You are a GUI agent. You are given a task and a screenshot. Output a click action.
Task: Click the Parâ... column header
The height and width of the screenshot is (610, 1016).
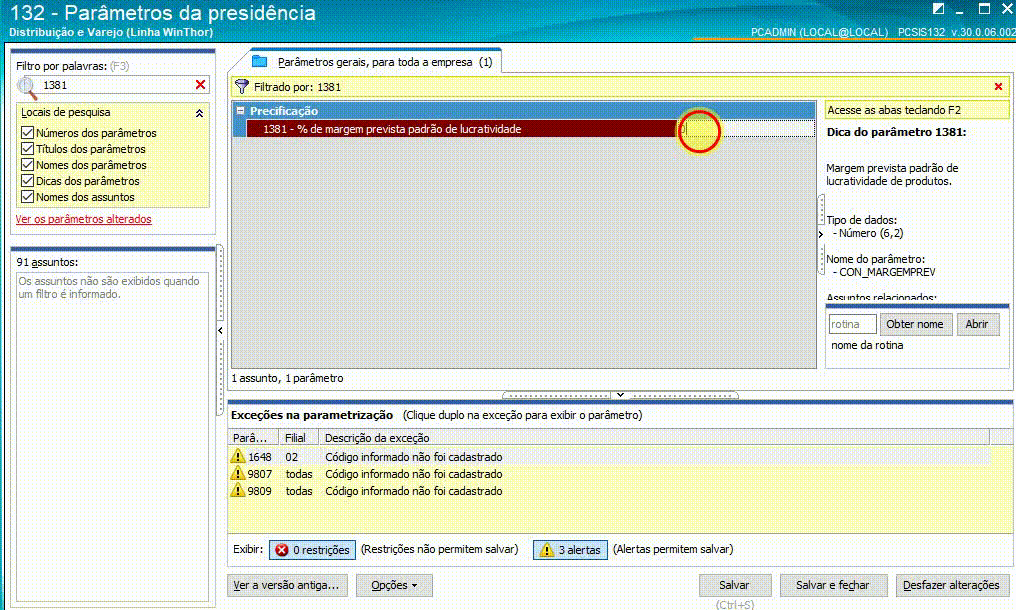(x=253, y=438)
